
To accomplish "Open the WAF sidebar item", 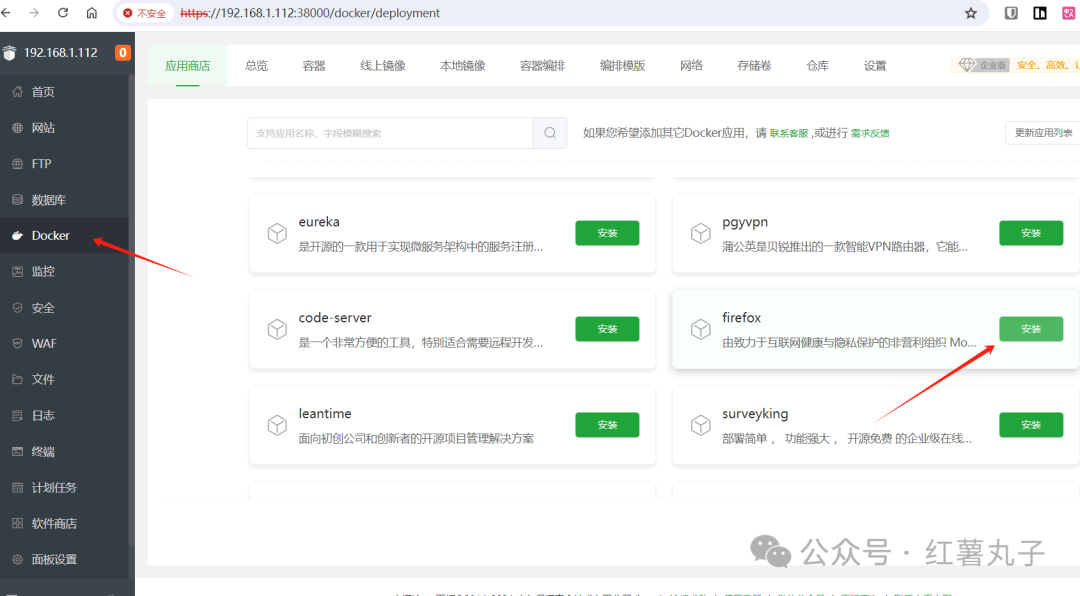I will (44, 344).
